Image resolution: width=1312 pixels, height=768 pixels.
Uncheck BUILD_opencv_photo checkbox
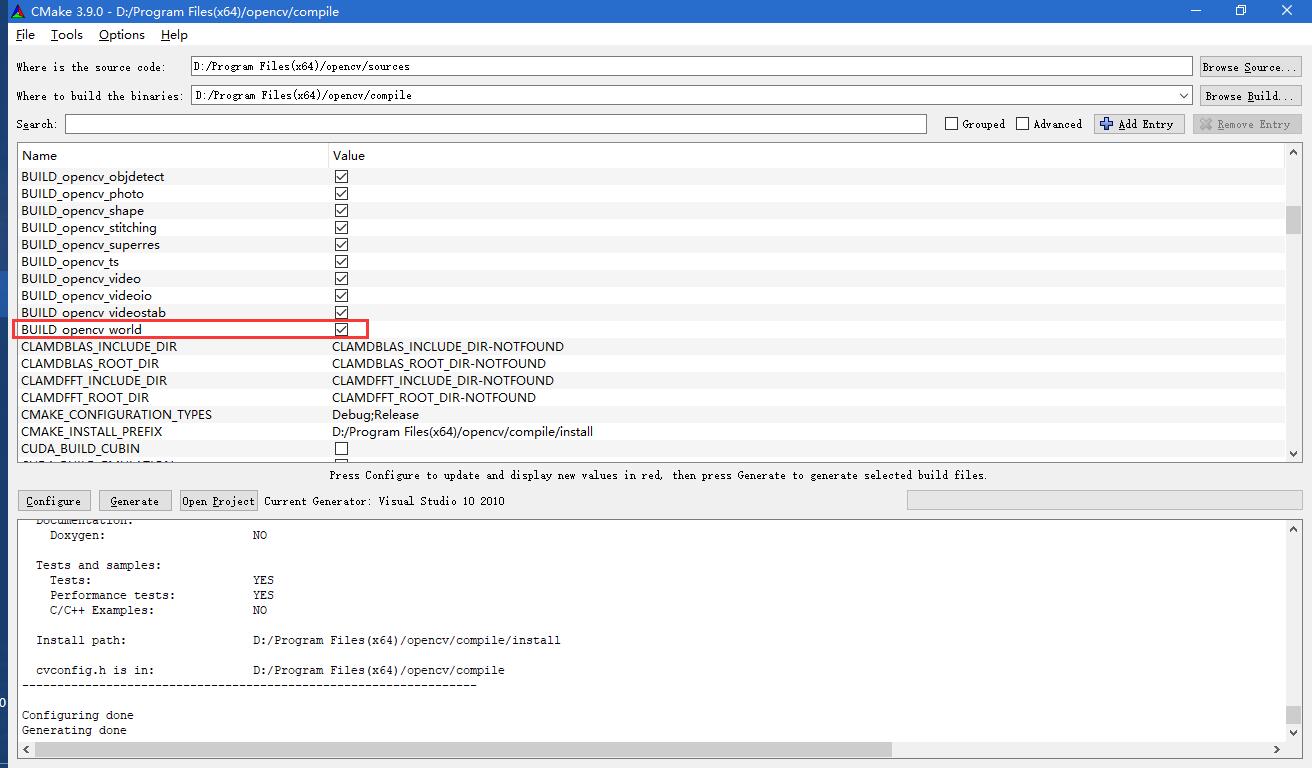341,194
